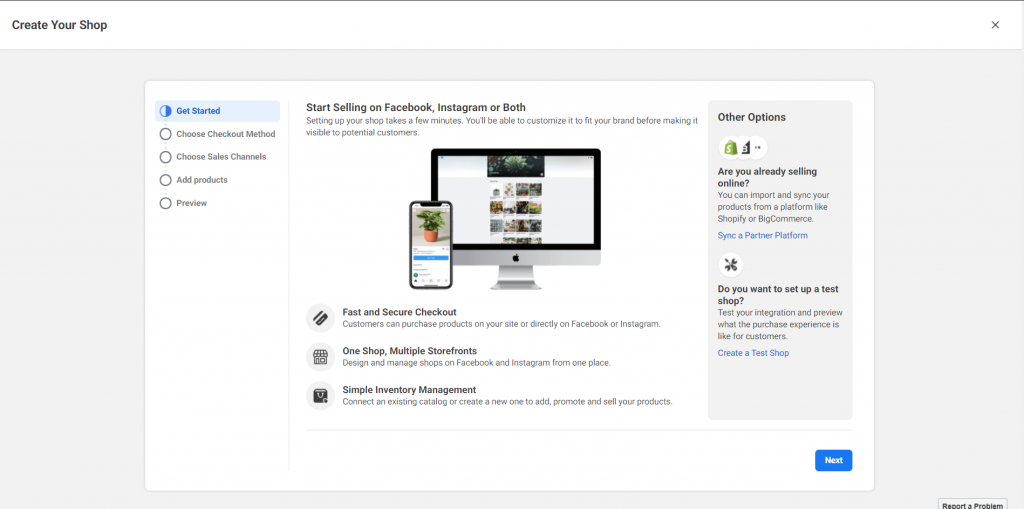Click the Simple Inventory Management bag icon

coord(320,395)
